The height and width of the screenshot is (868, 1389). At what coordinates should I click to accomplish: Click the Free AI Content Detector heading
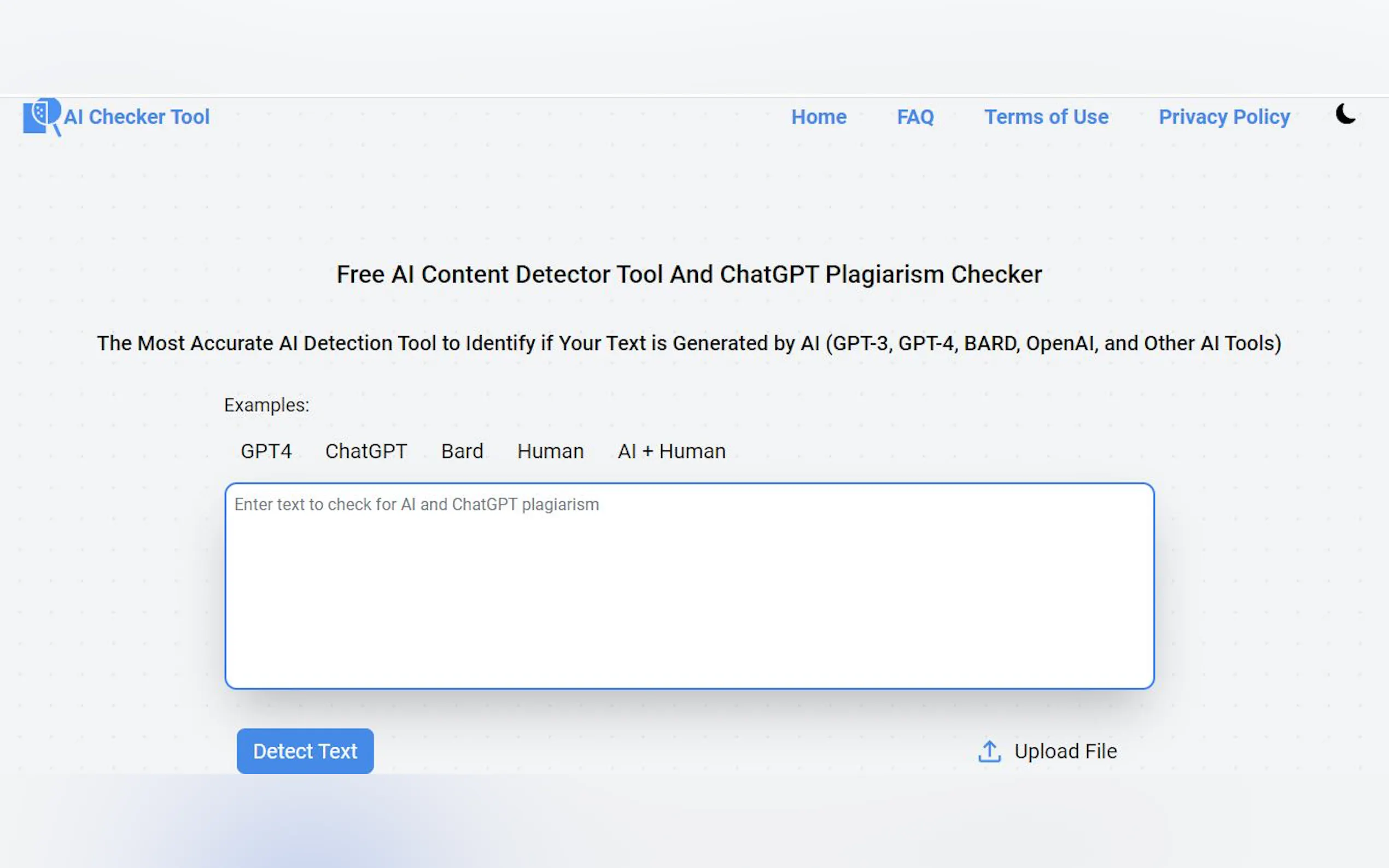pyautogui.click(x=688, y=274)
